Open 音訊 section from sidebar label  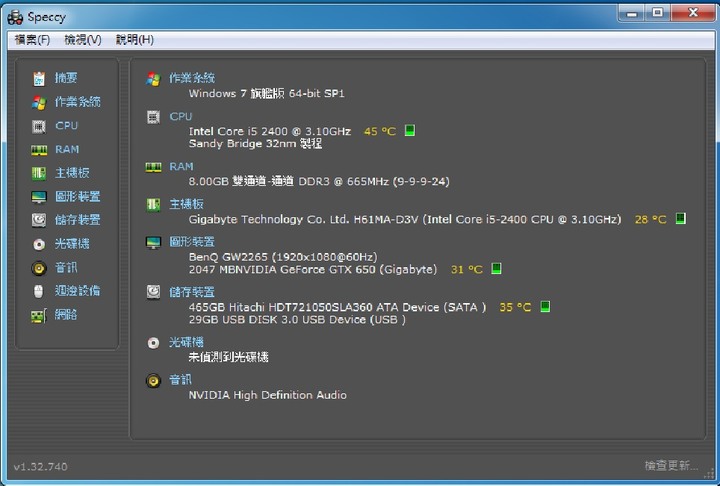66,267
